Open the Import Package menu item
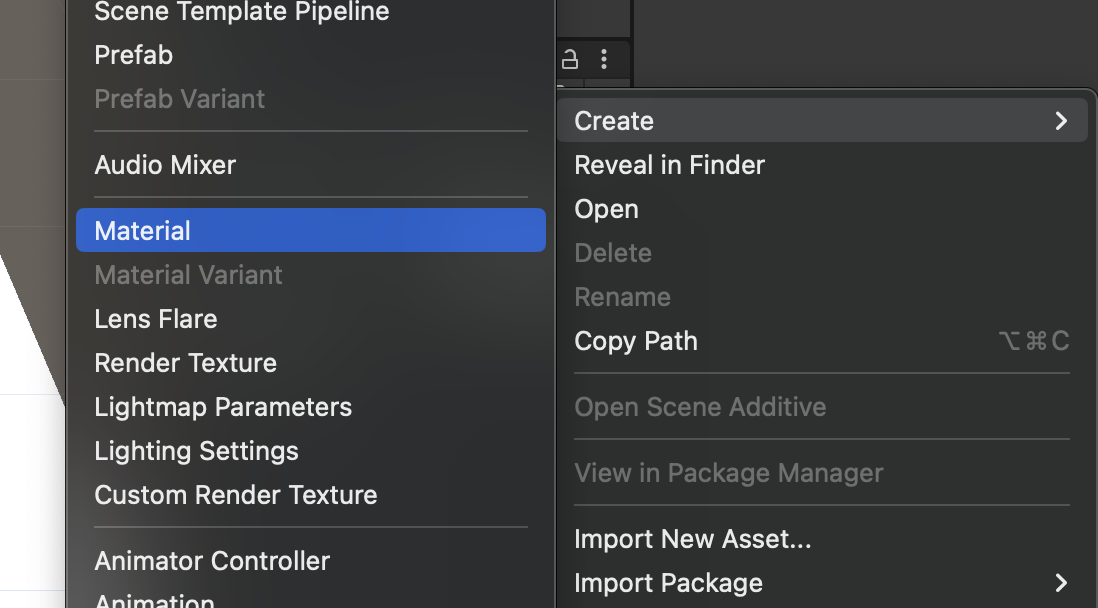This screenshot has height=608, width=1098. coord(668,583)
